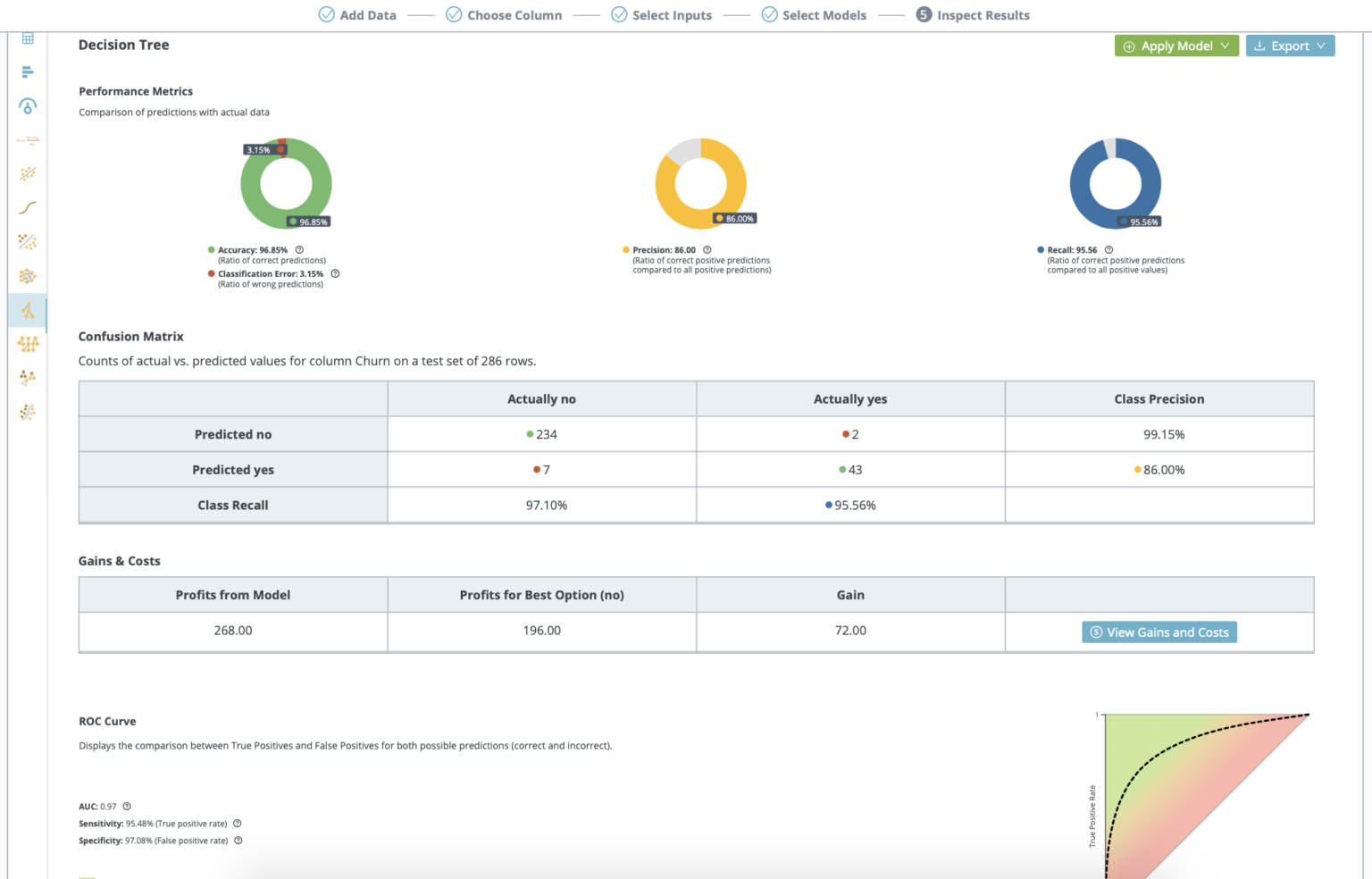Click the horizontal bars overview icon in sidebar
Screen dimensions: 1372x879
click(x=28, y=71)
